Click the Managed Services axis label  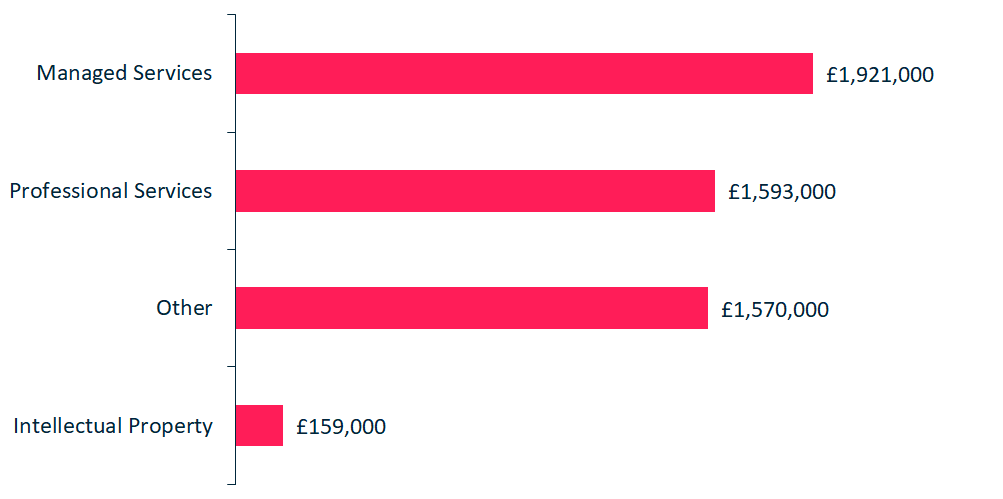[124, 73]
